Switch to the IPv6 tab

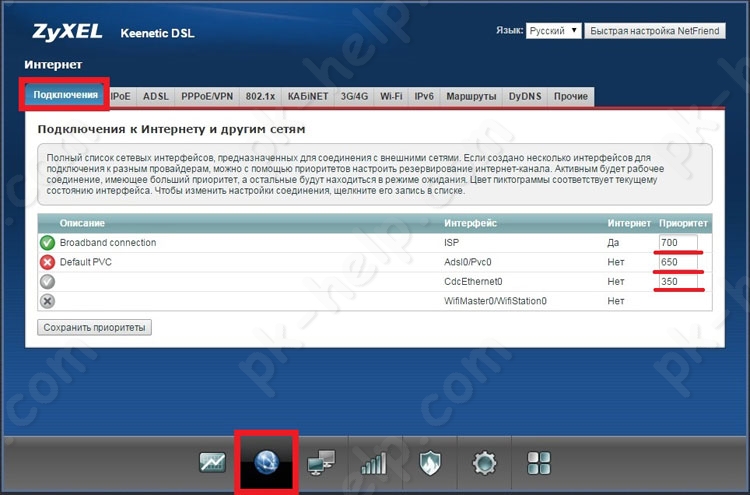coord(424,97)
